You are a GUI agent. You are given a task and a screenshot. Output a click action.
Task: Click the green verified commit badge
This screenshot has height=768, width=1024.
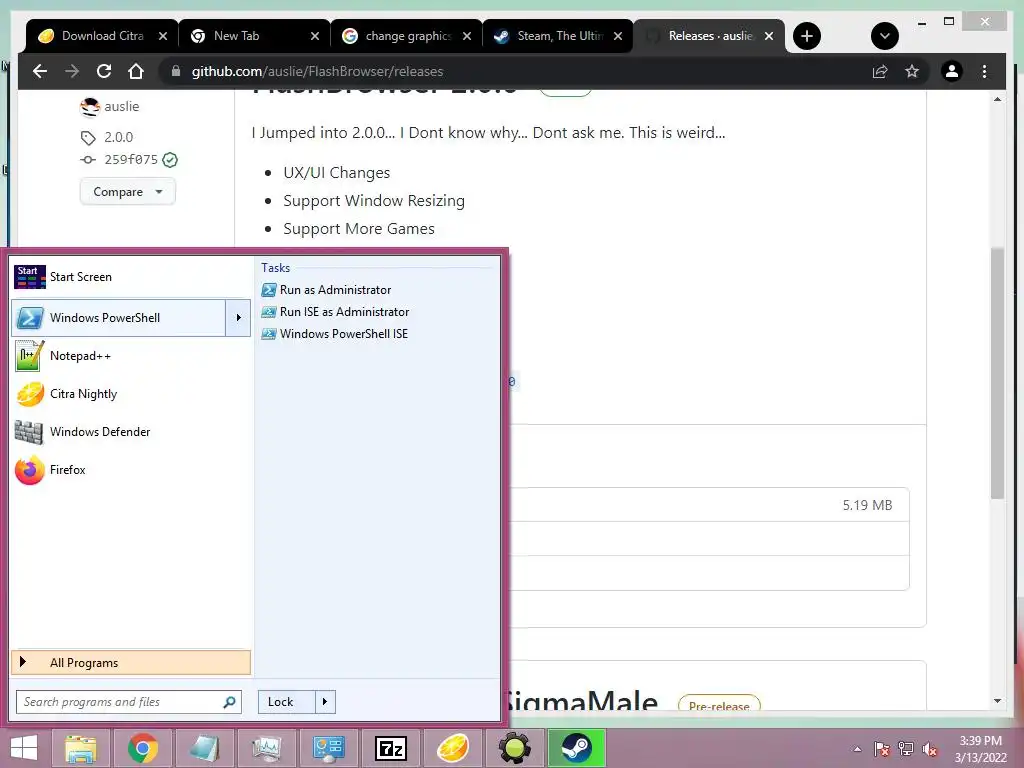click(x=170, y=160)
